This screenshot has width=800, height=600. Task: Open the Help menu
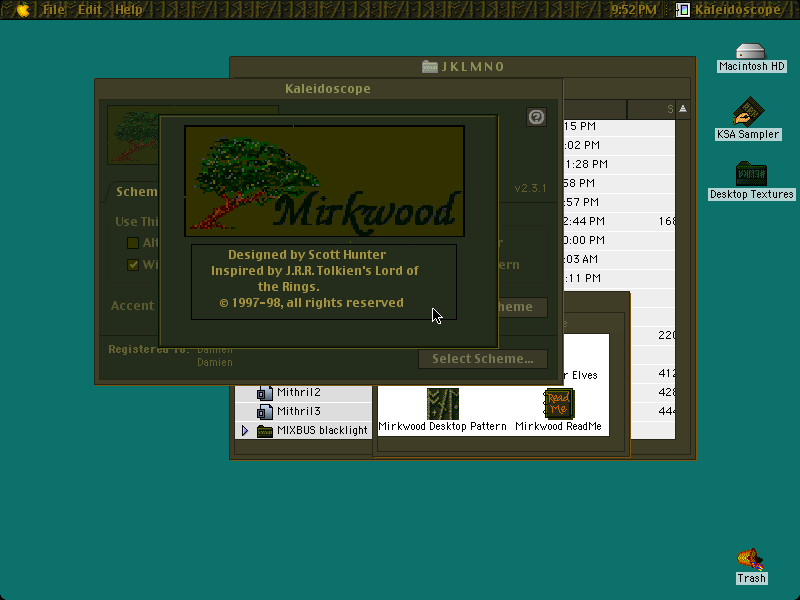[129, 9]
